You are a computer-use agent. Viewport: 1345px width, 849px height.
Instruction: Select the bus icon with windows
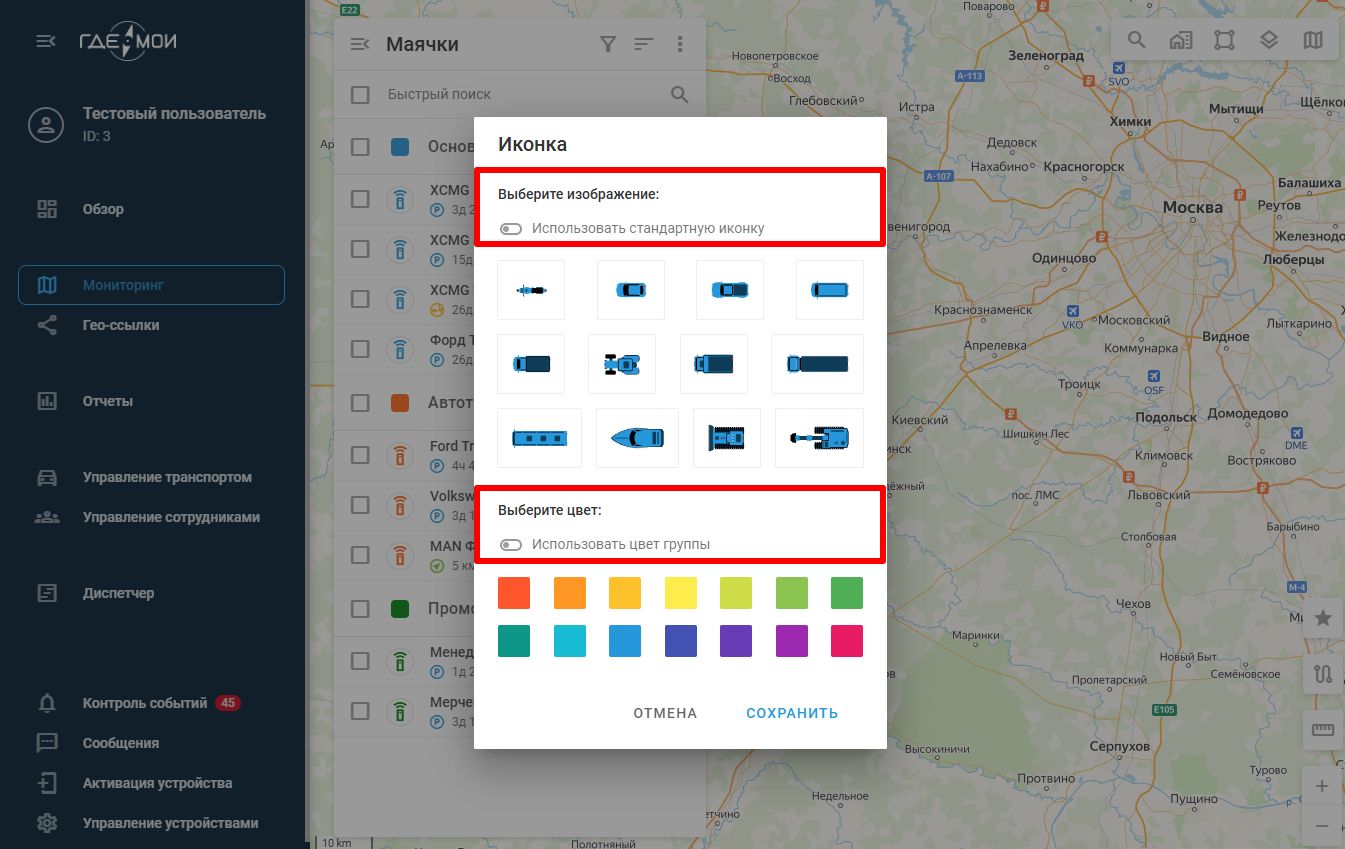point(539,438)
